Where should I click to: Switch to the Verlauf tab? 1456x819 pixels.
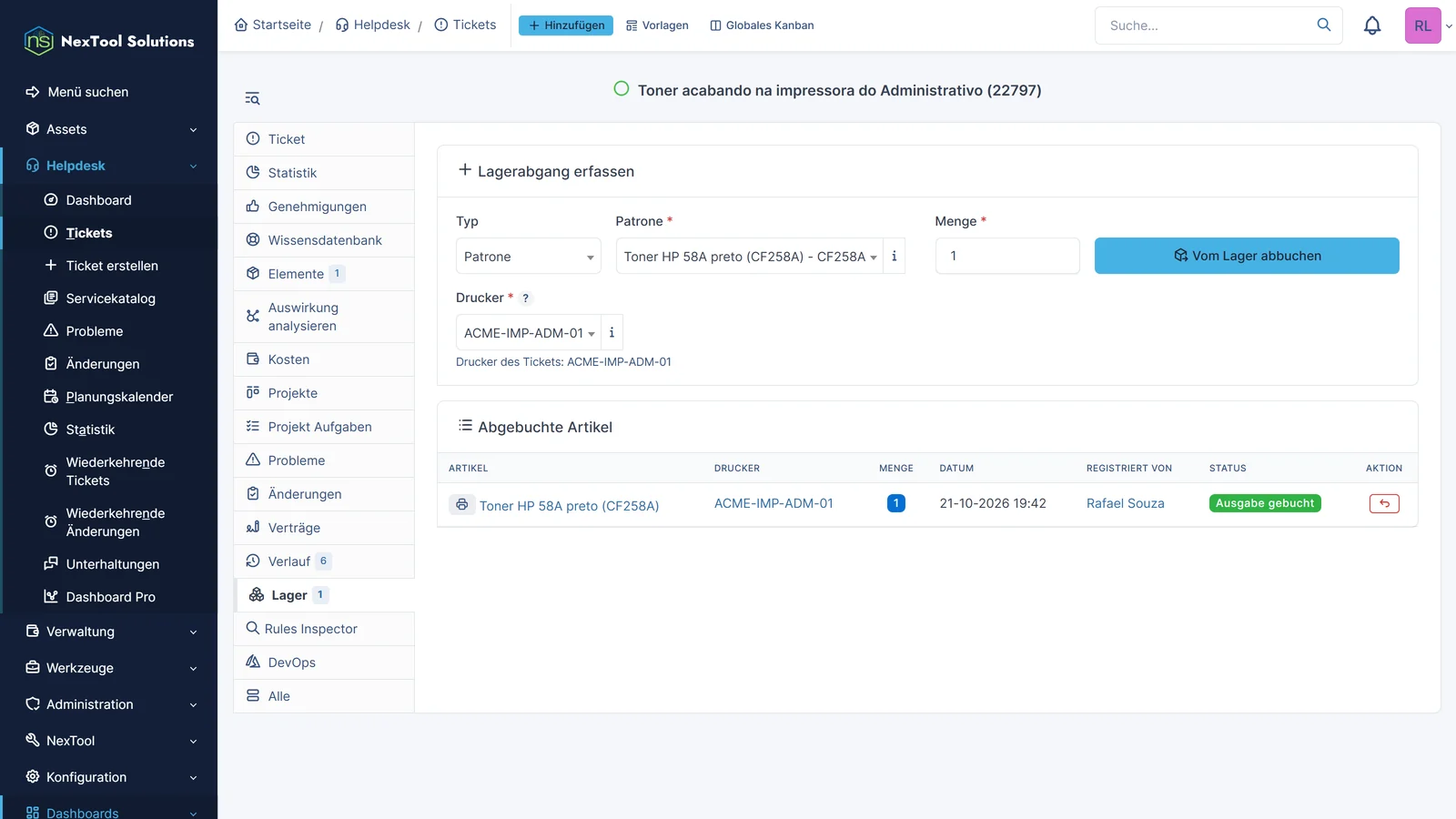324,561
